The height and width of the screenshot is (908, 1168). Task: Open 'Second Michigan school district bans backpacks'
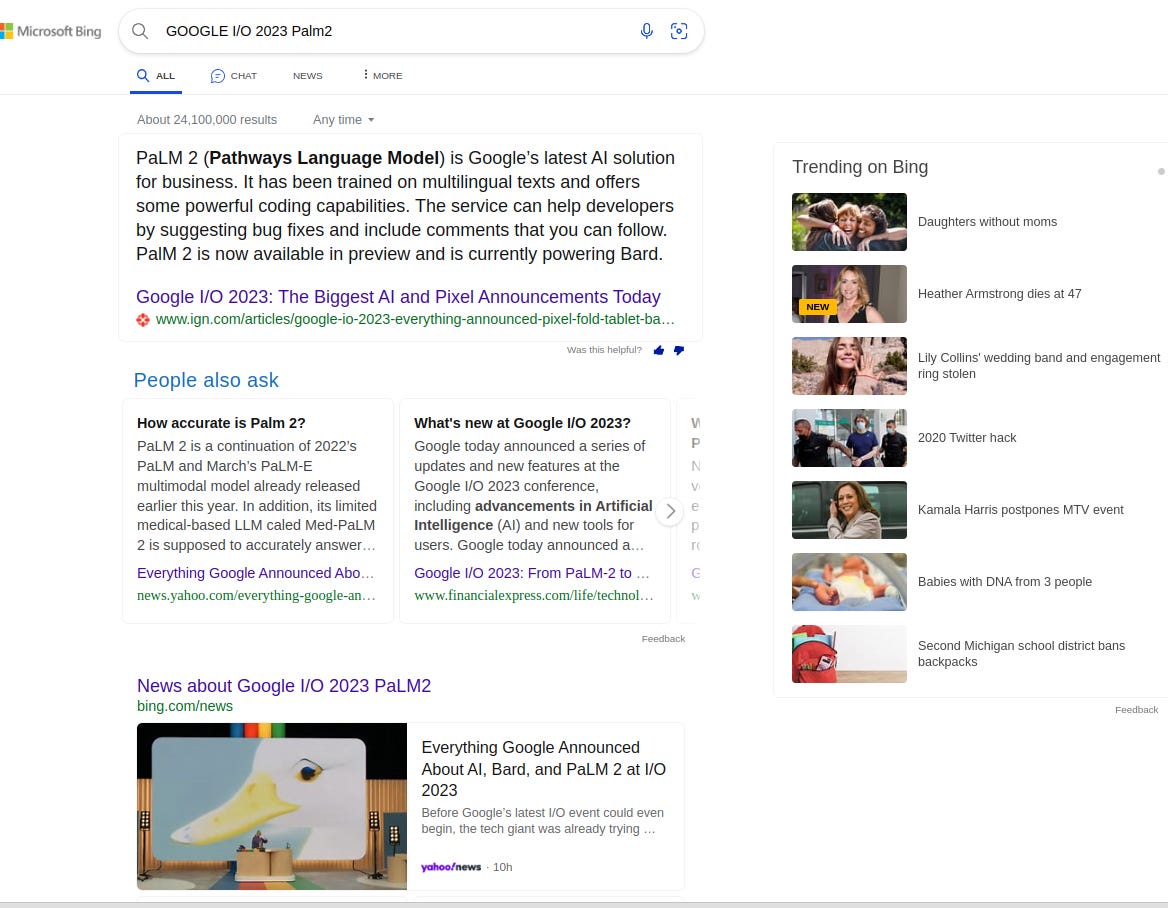click(x=1021, y=654)
